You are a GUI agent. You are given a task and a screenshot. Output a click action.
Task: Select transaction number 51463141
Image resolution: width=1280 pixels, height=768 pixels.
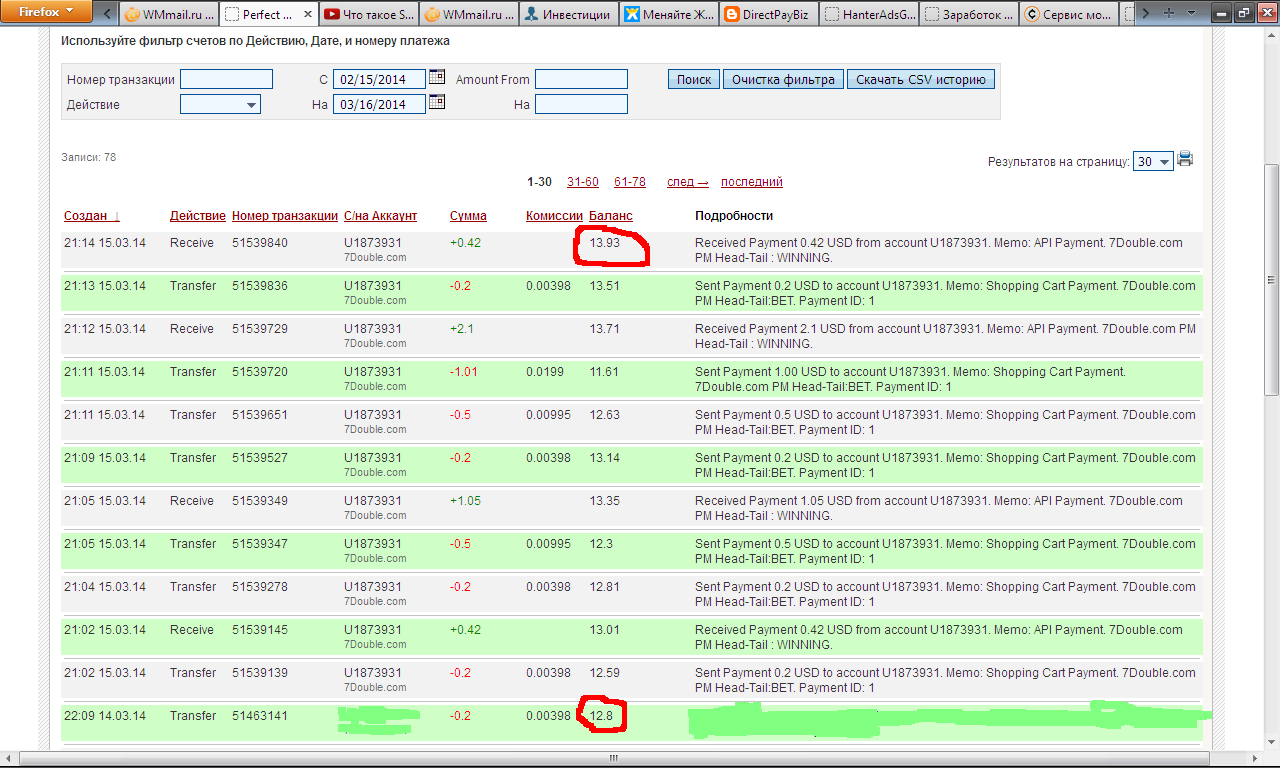[260, 716]
